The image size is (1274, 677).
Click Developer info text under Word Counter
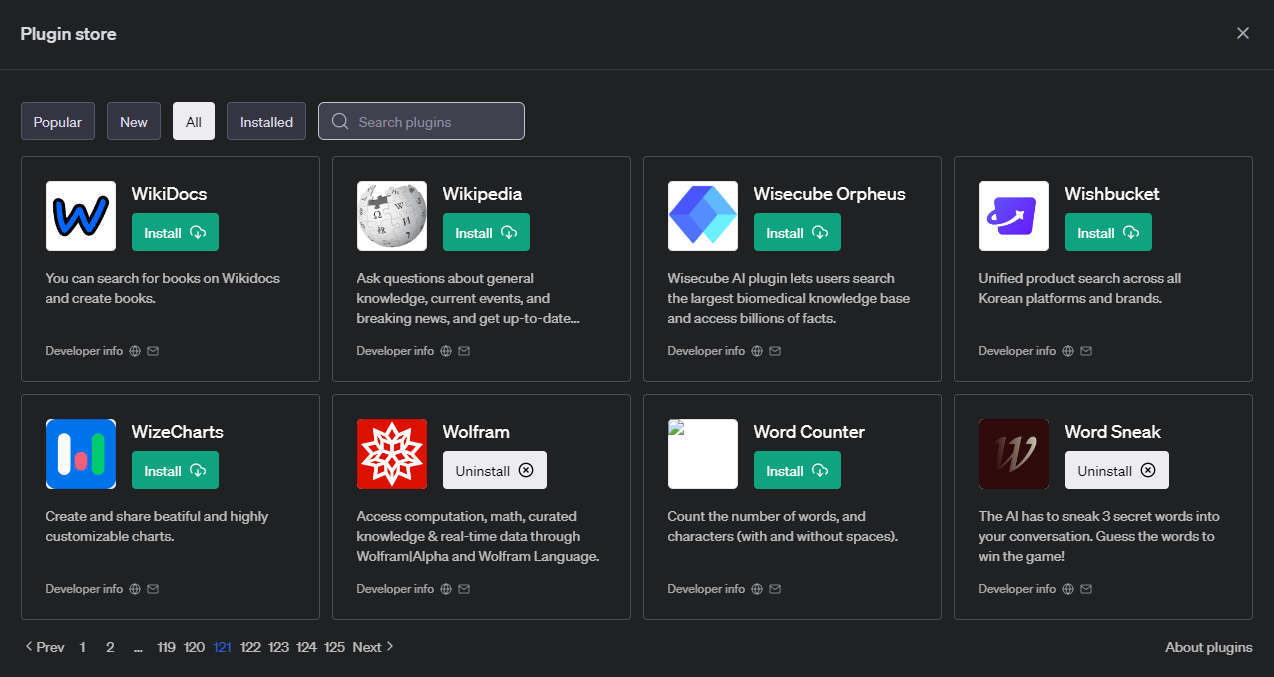coord(706,589)
